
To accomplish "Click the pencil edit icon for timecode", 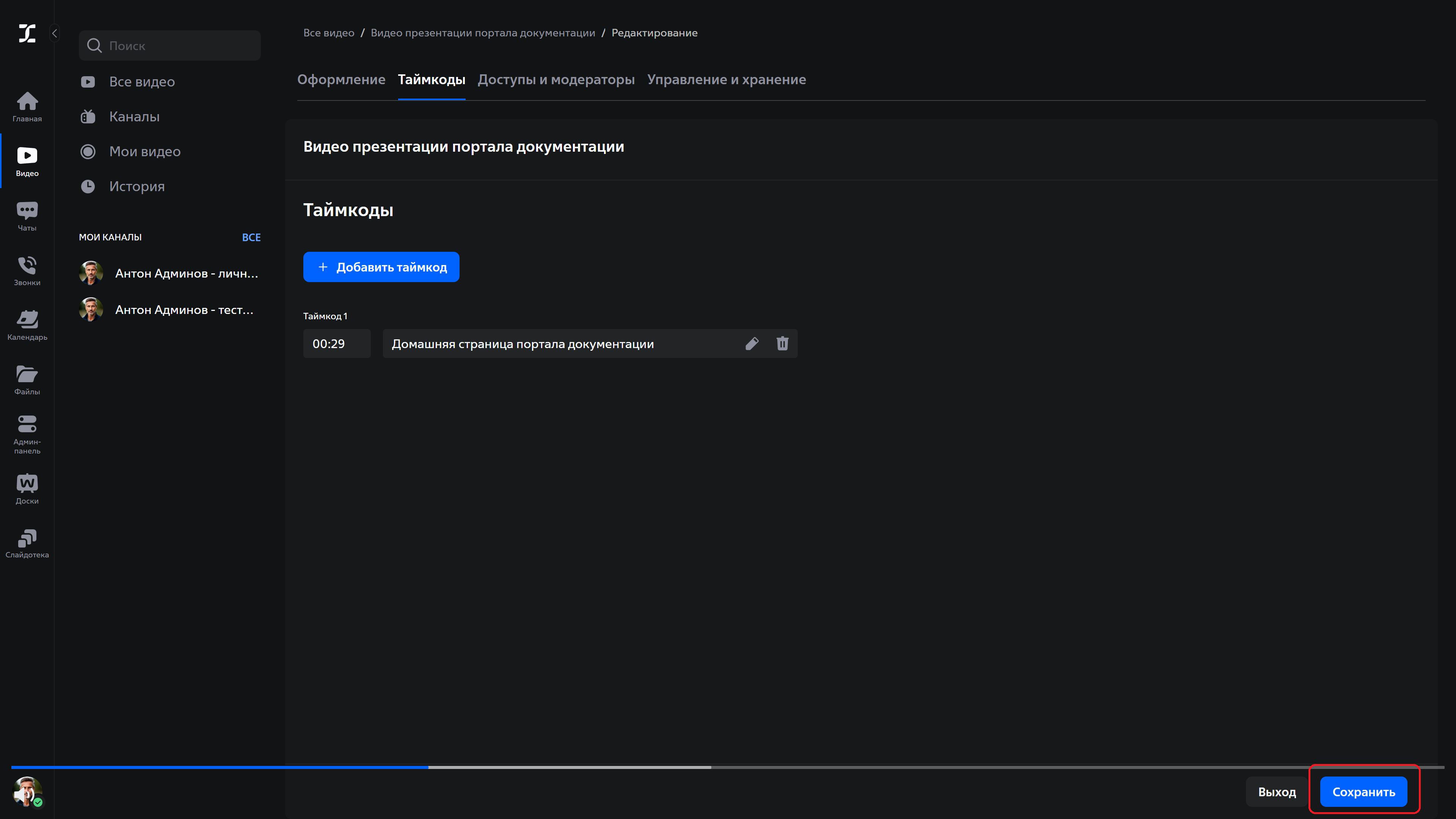I will click(752, 344).
